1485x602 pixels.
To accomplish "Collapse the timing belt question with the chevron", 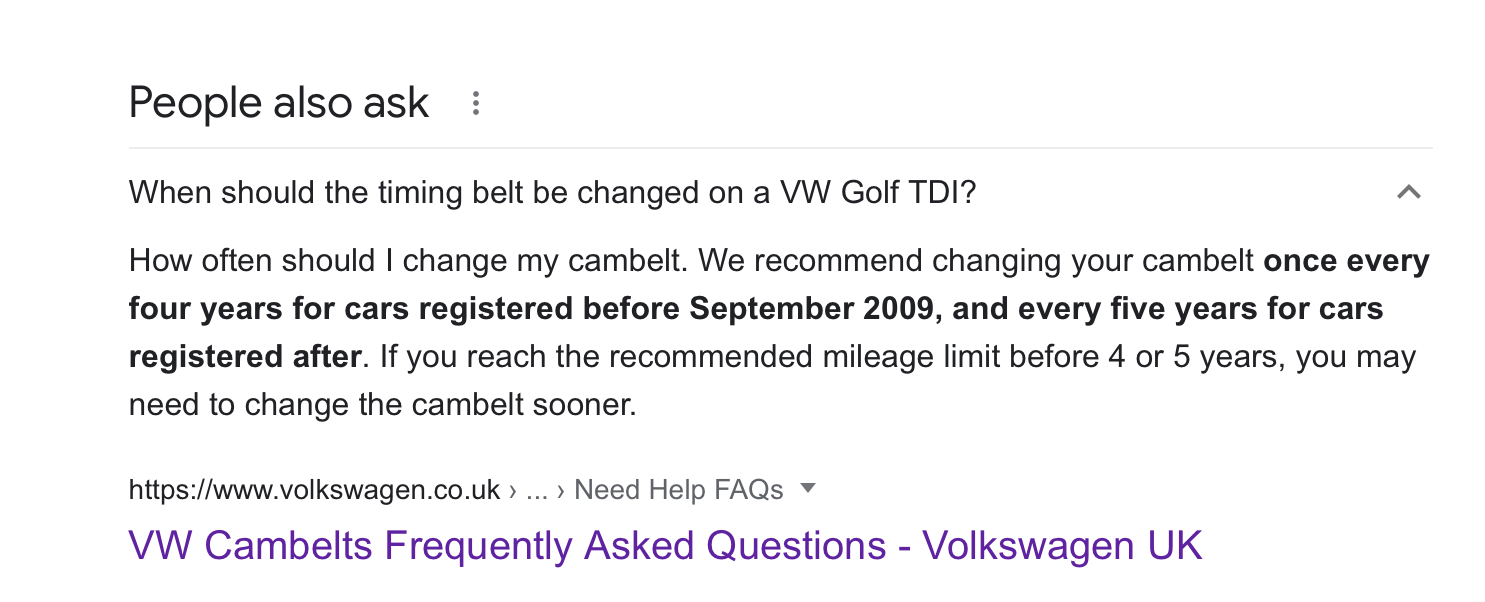I will click(1408, 192).
